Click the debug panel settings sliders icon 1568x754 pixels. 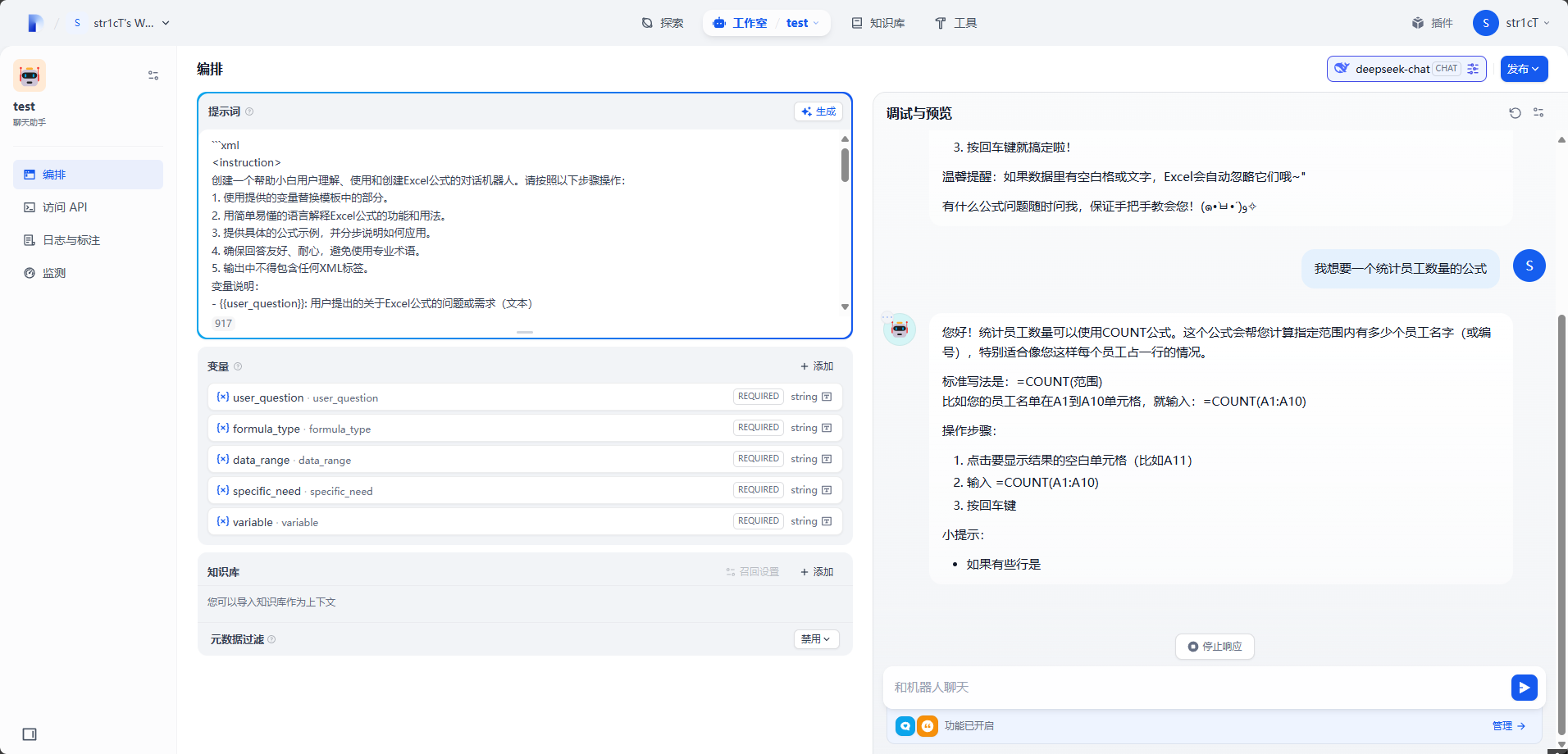[1538, 113]
